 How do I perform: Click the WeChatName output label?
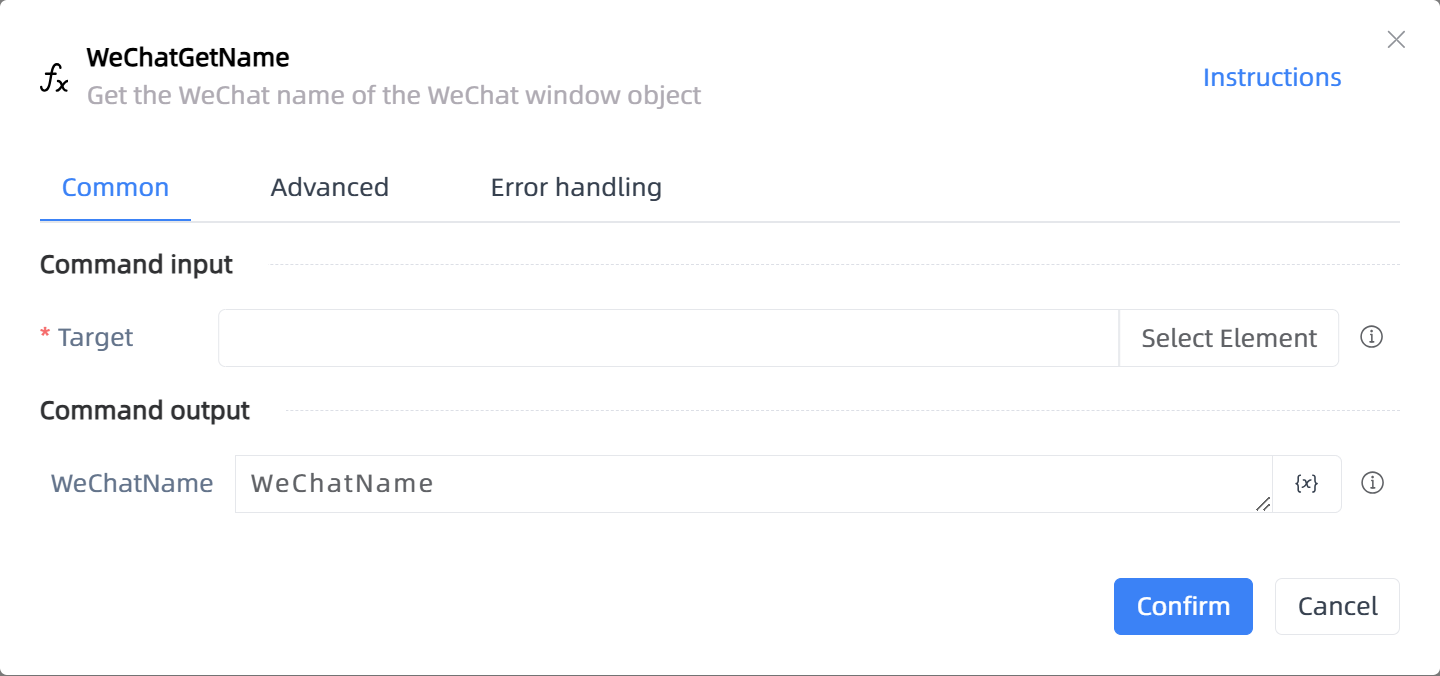point(132,484)
